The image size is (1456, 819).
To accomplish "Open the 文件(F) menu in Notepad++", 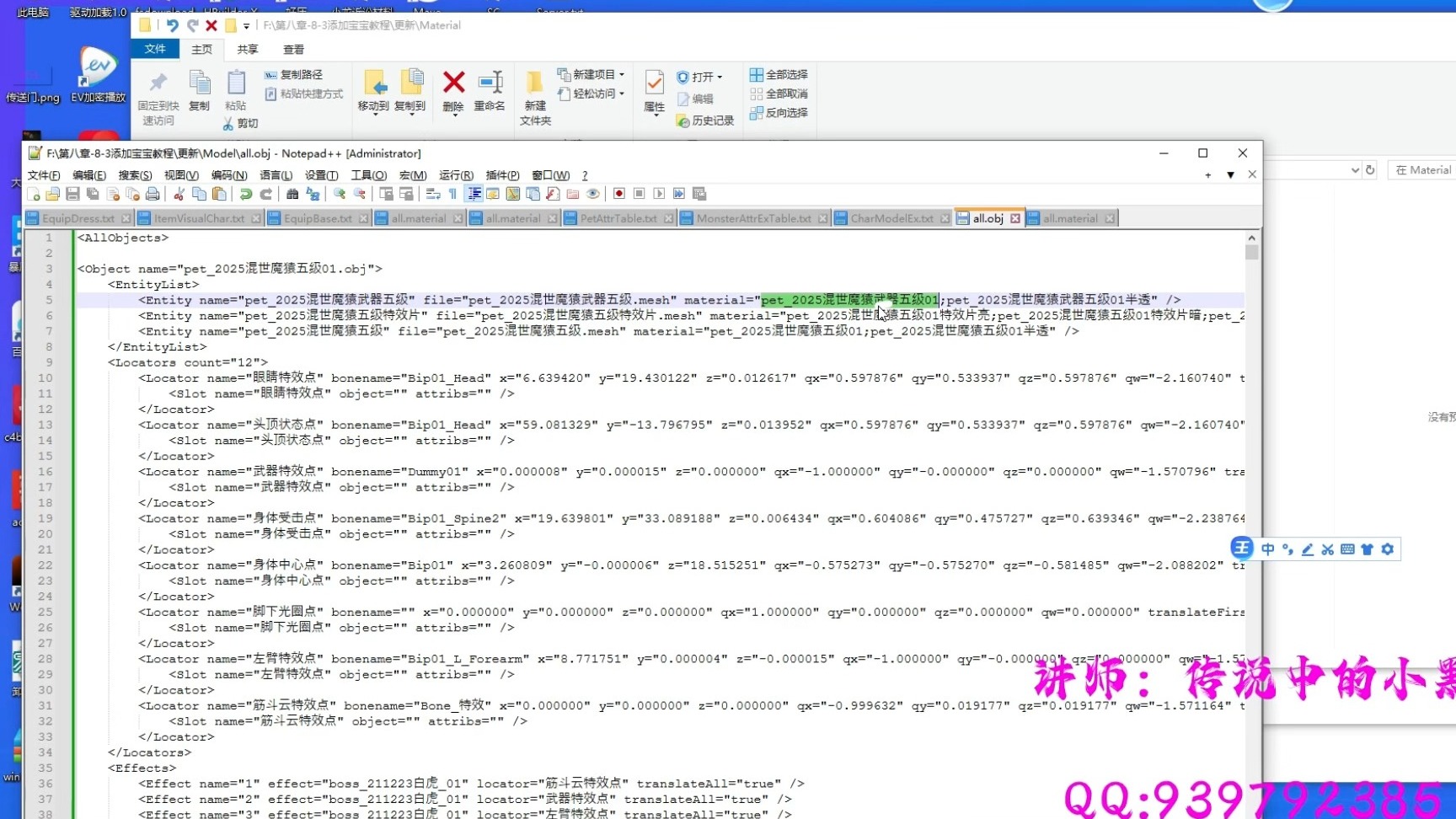I will point(44,175).
